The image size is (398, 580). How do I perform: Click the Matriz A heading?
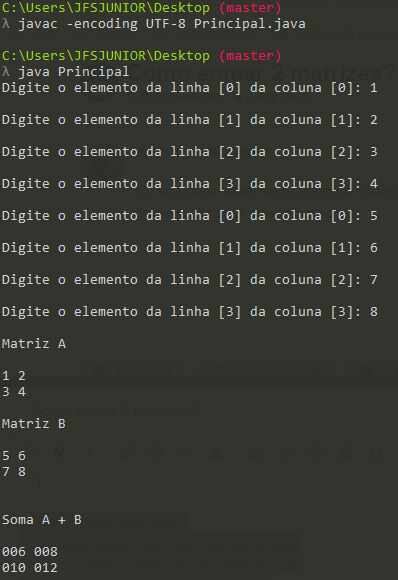(34, 344)
